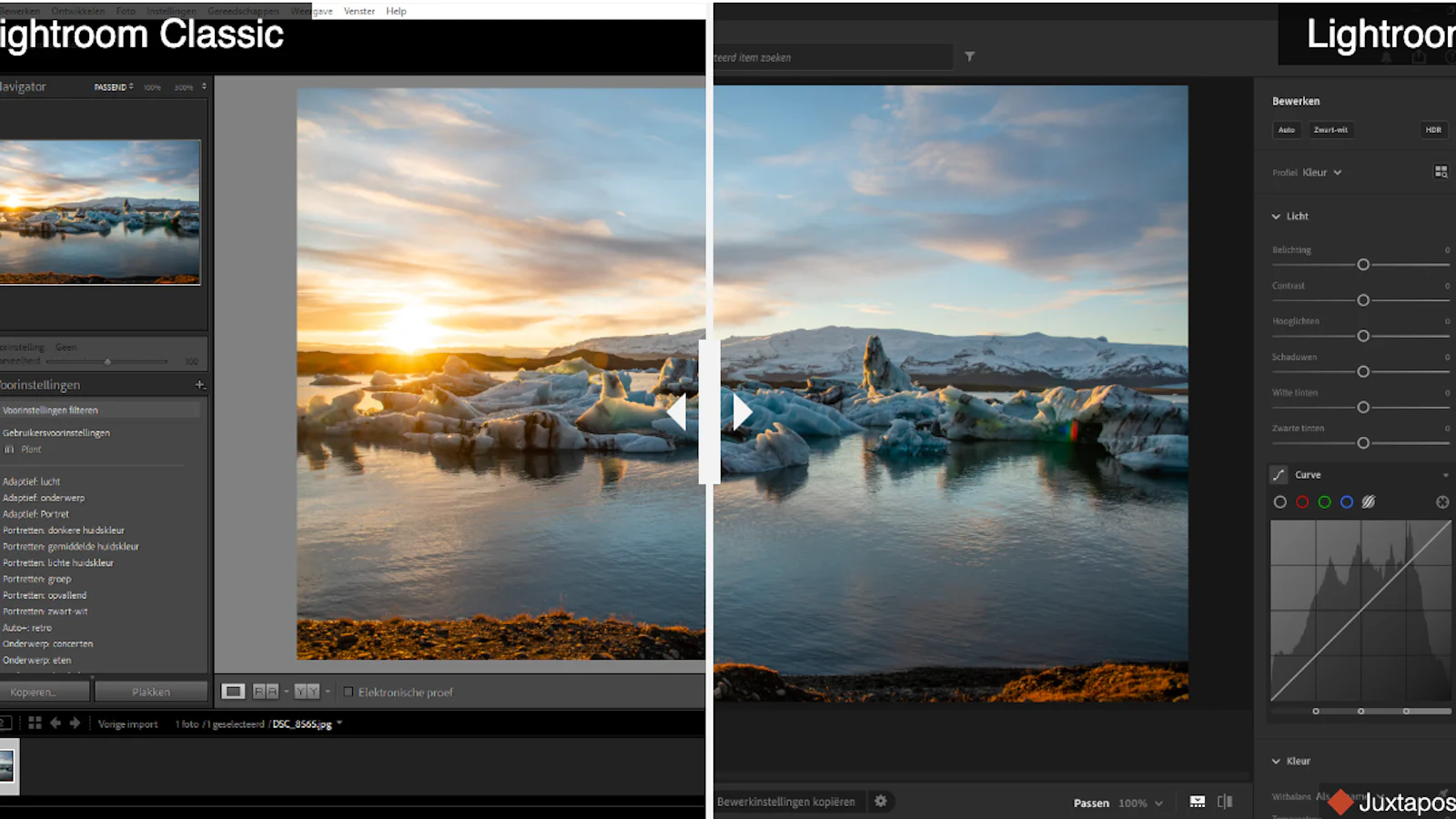Click the Schaduwen slider handle

(x=1363, y=371)
